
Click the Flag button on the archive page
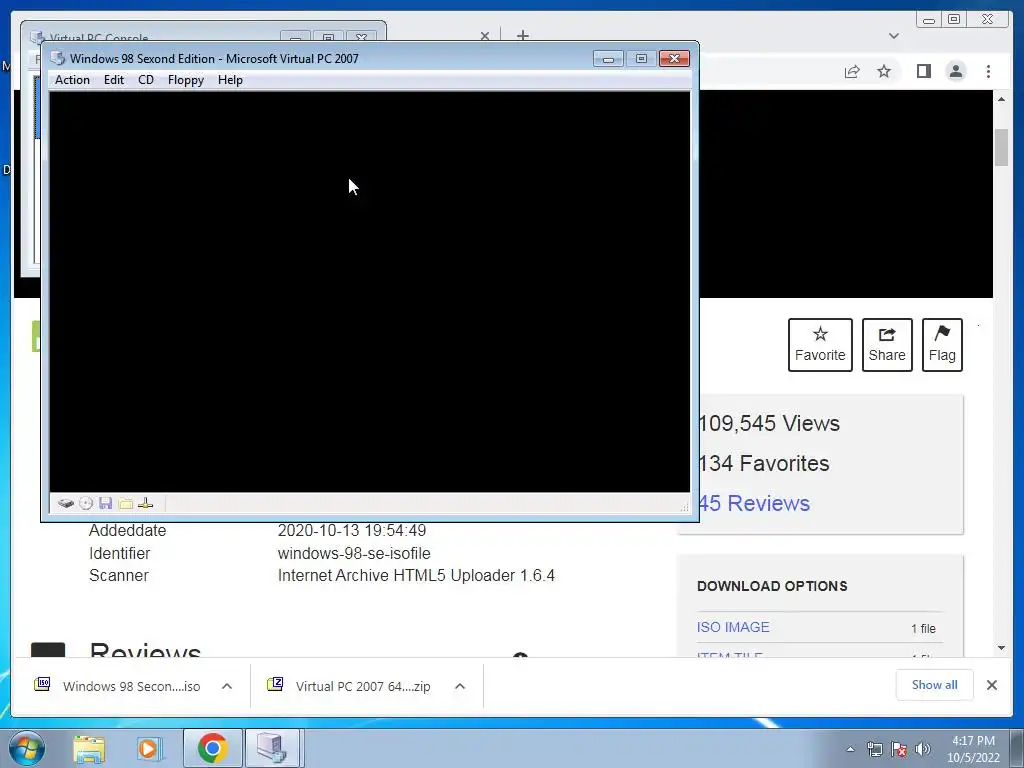942,345
